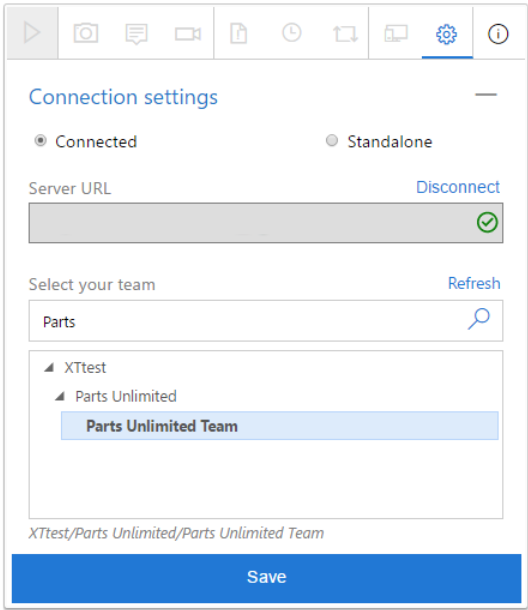The image size is (528, 610).
Task: Click the Save button
Action: [x=267, y=578]
